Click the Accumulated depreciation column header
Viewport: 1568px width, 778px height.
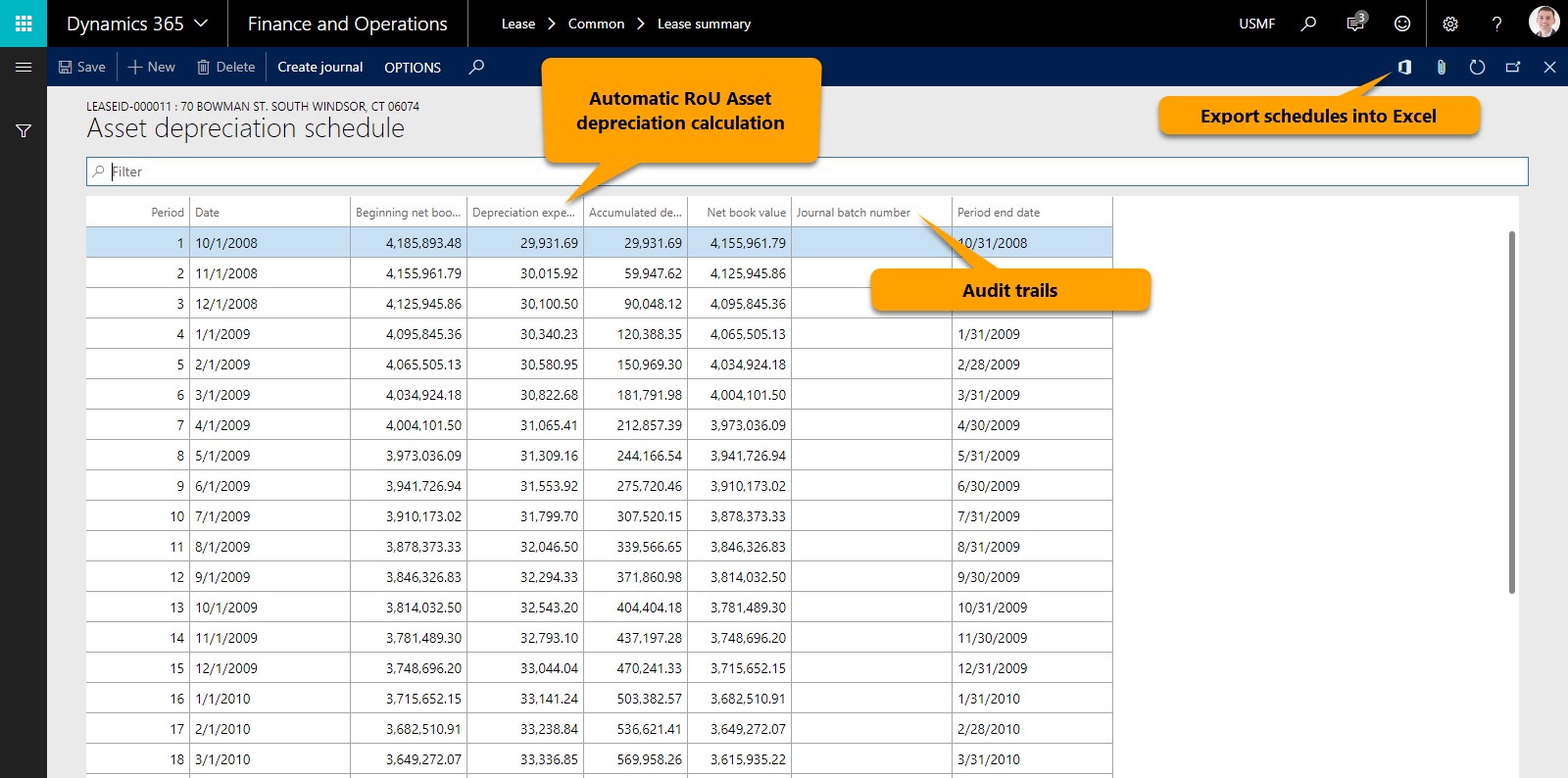[635, 213]
